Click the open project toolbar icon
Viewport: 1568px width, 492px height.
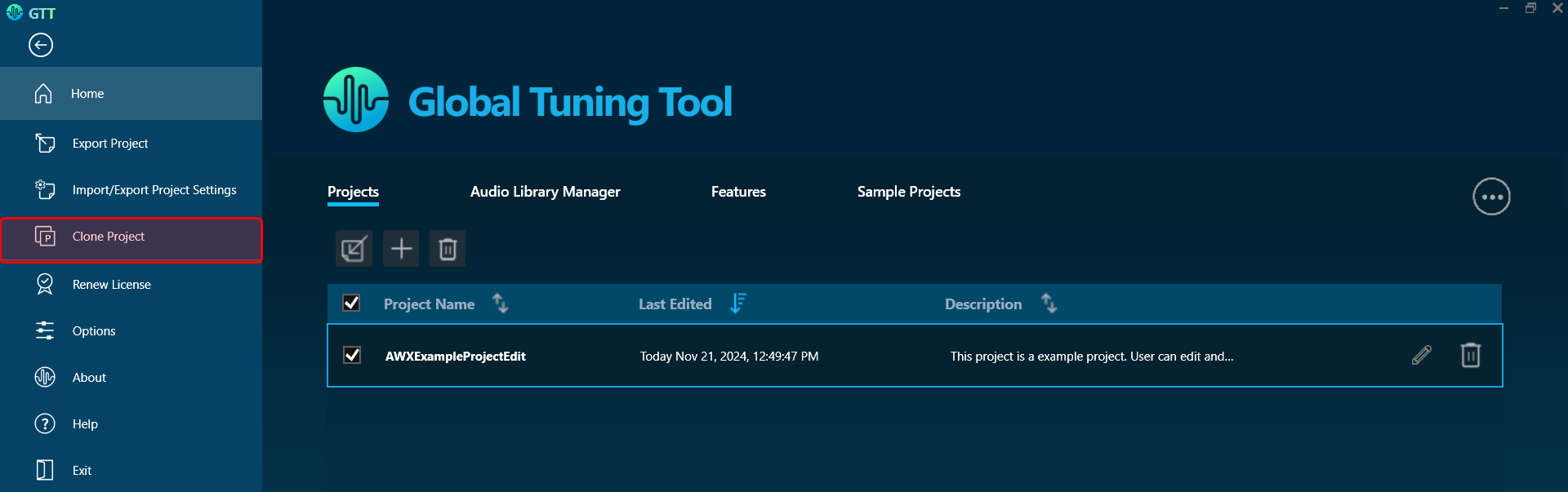(x=354, y=249)
